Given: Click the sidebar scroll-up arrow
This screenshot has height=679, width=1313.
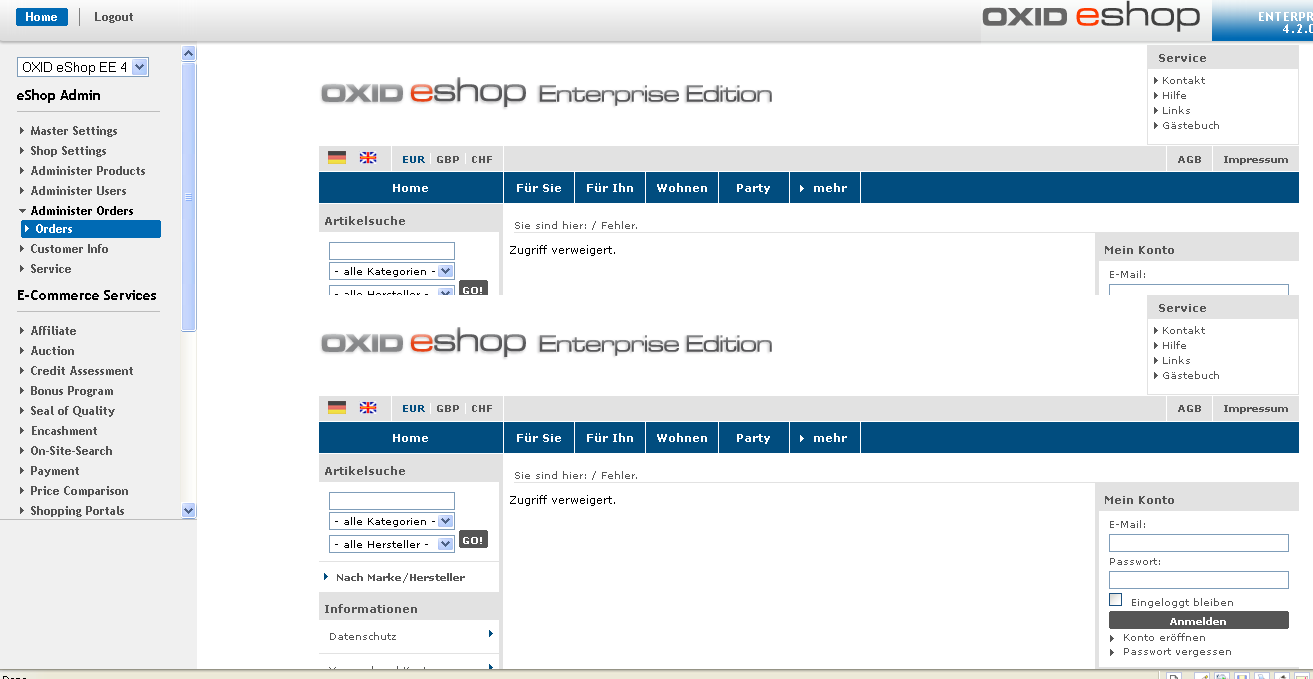Looking at the screenshot, I should (189, 54).
